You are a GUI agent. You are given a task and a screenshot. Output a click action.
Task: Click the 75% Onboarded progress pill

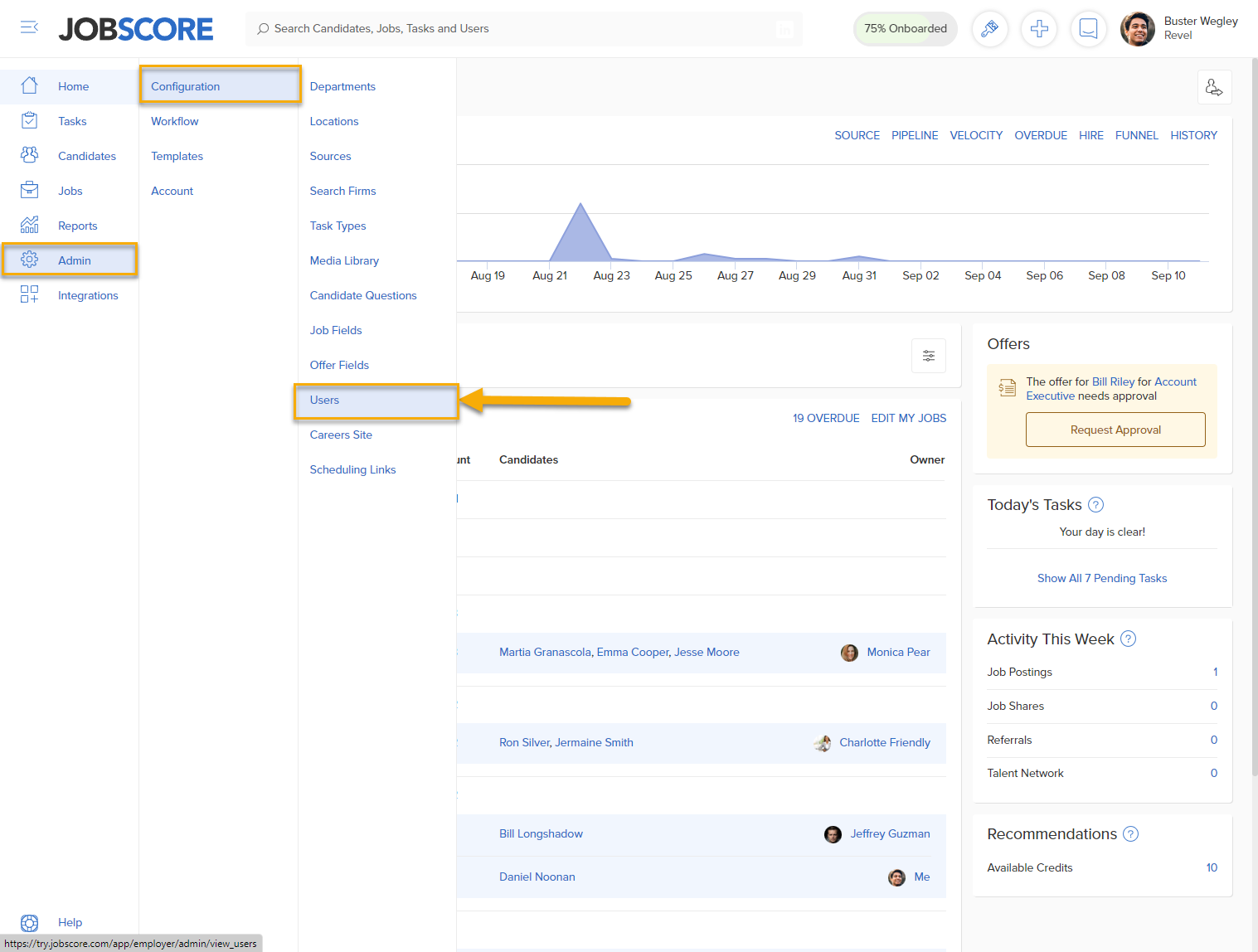[906, 28]
